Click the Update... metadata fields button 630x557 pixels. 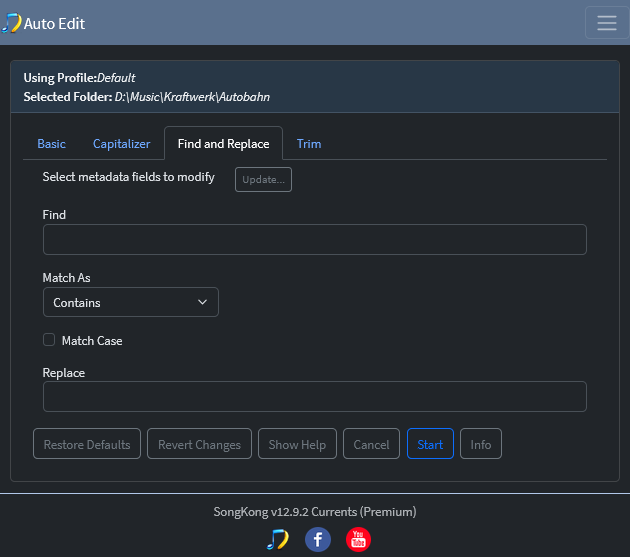coord(263,180)
